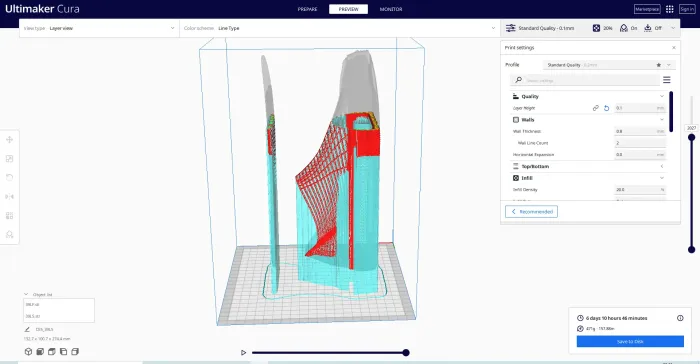Viewport: 700px width, 364px height.
Task: Open the Support Blocker tool
Action: [9, 234]
